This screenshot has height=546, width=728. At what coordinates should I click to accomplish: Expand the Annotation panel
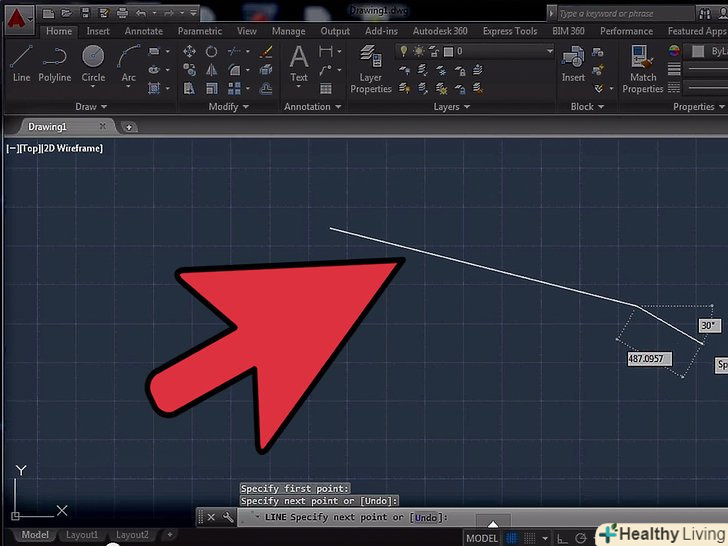pos(312,107)
